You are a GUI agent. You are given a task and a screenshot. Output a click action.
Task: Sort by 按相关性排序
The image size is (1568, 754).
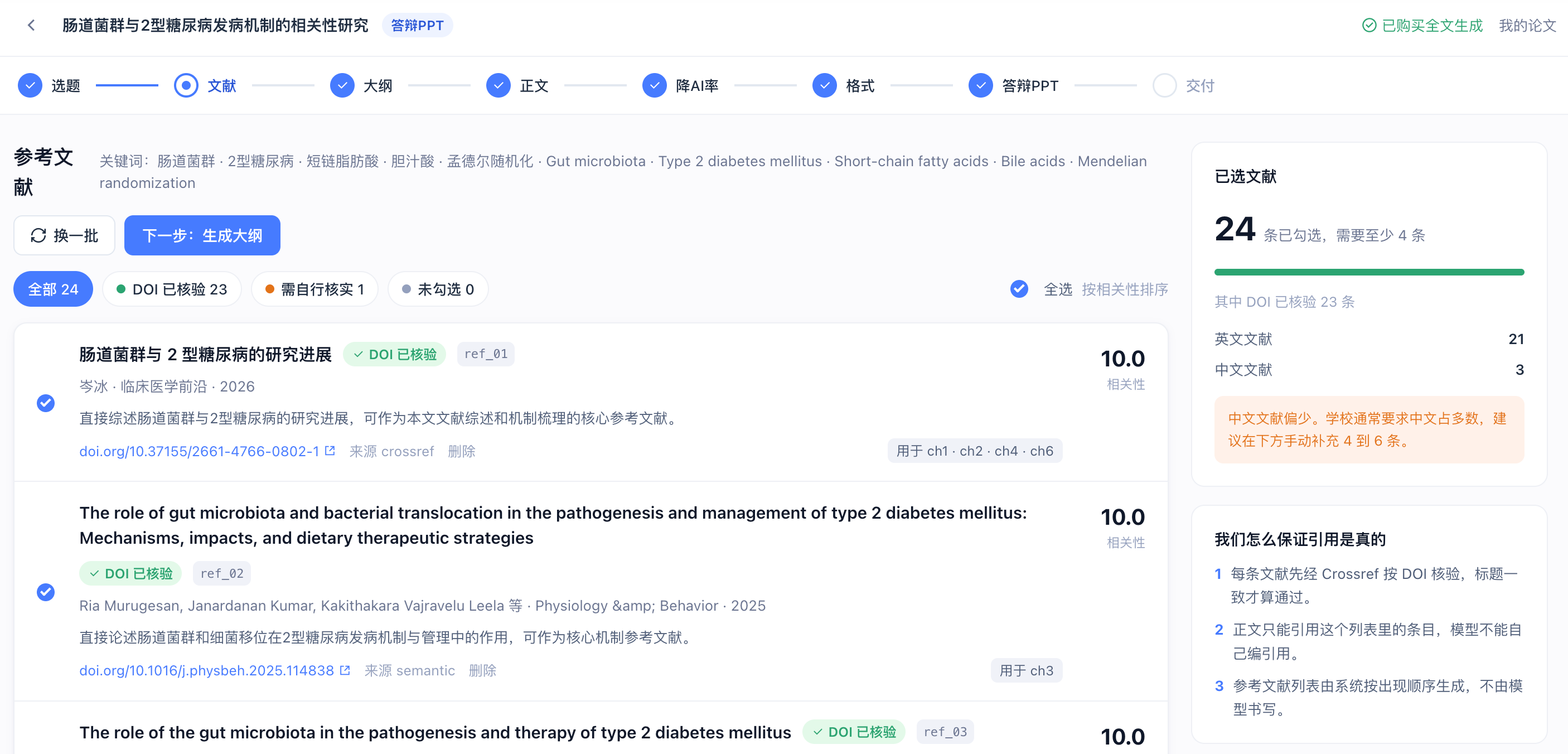1125,289
